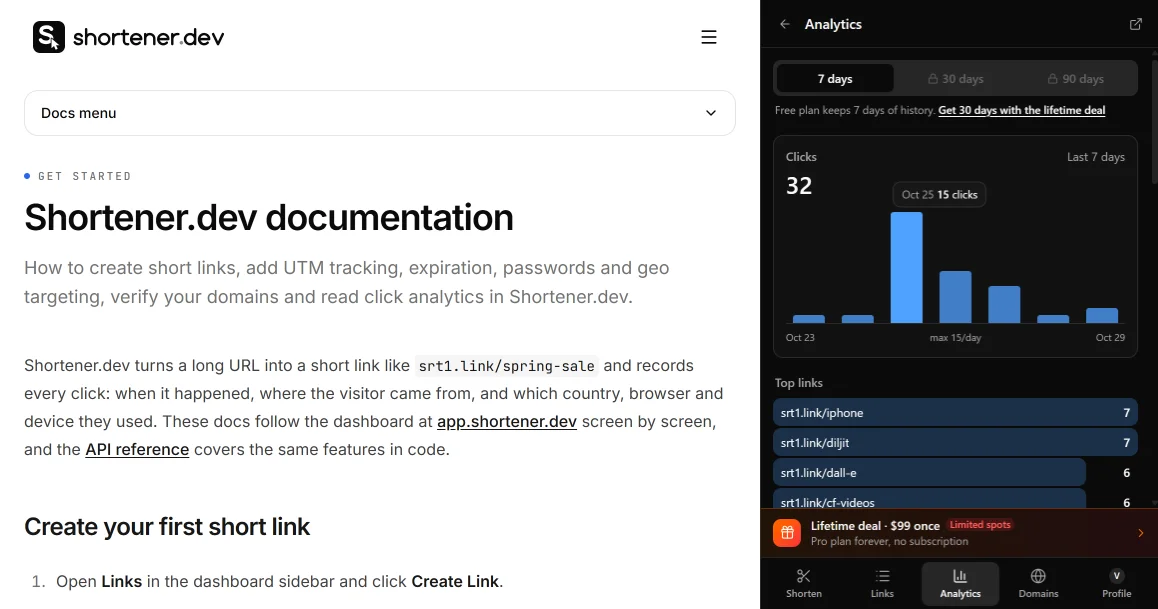Click the Oct 25 tallest chart bar
The image size is (1158, 609).
tap(906, 268)
